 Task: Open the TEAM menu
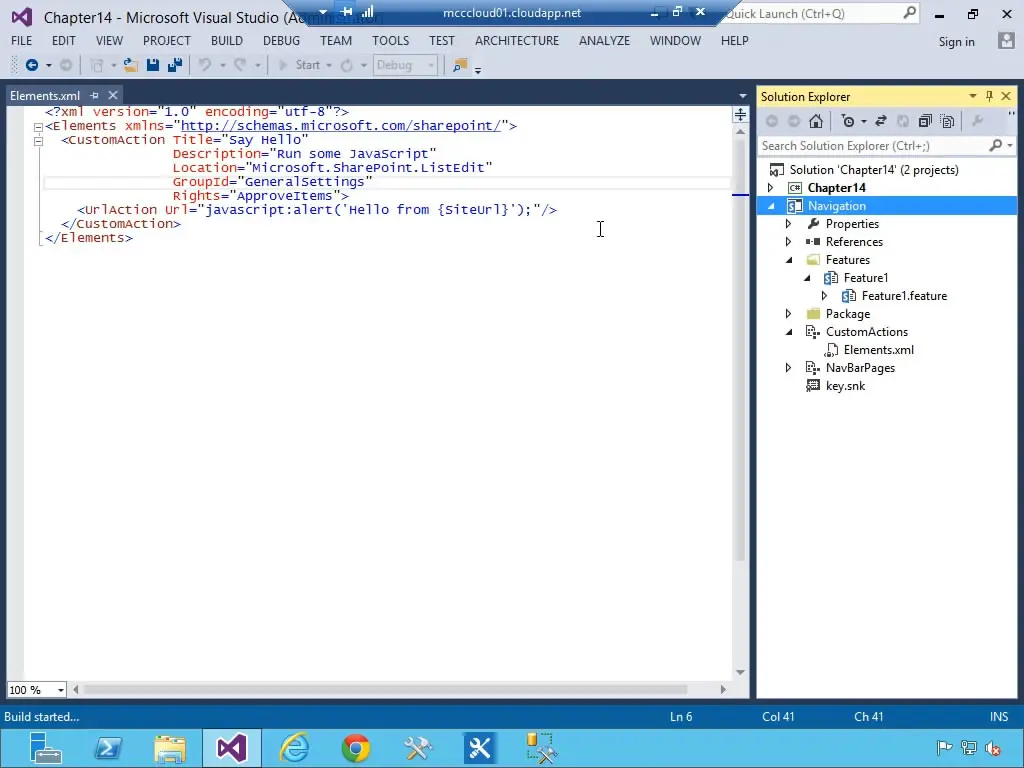click(x=336, y=40)
